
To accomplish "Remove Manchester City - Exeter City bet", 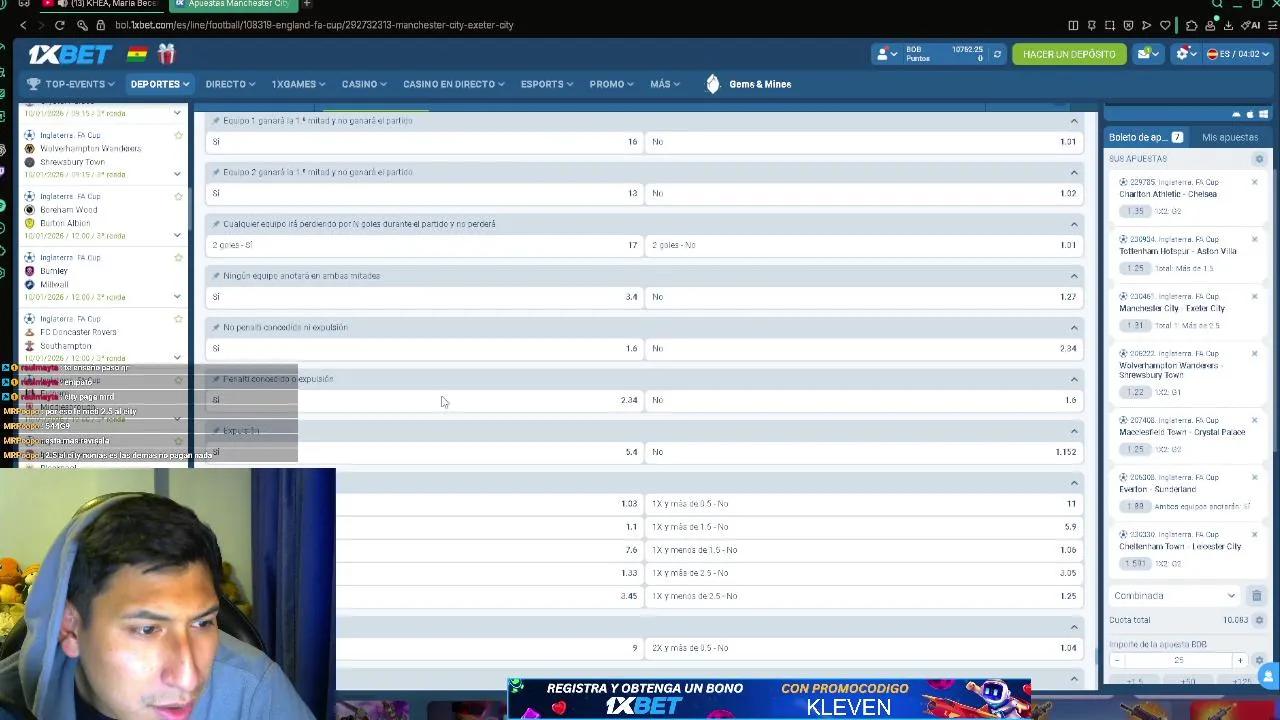I will tap(1254, 296).
